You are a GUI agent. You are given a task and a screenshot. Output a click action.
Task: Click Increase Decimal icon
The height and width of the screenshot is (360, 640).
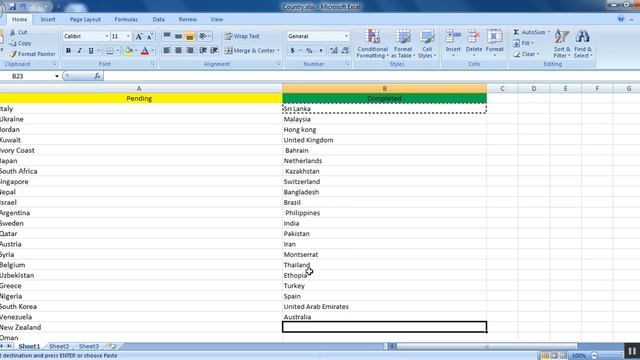(333, 51)
